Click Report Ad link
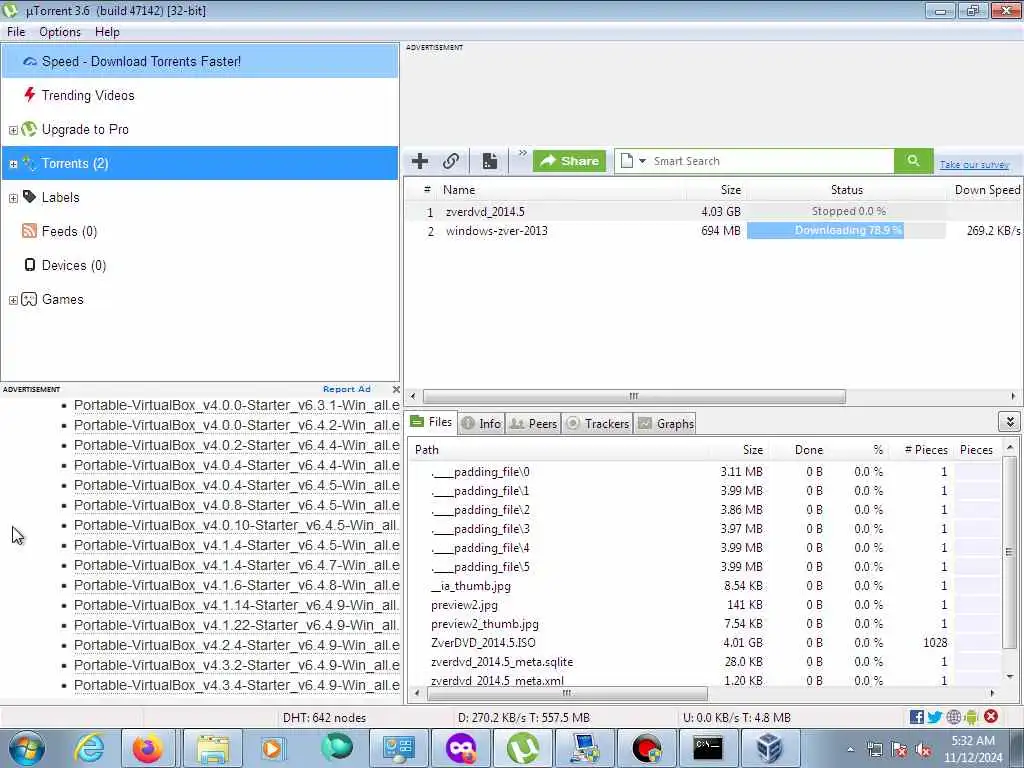This screenshot has width=1024, height=768. tap(347, 389)
